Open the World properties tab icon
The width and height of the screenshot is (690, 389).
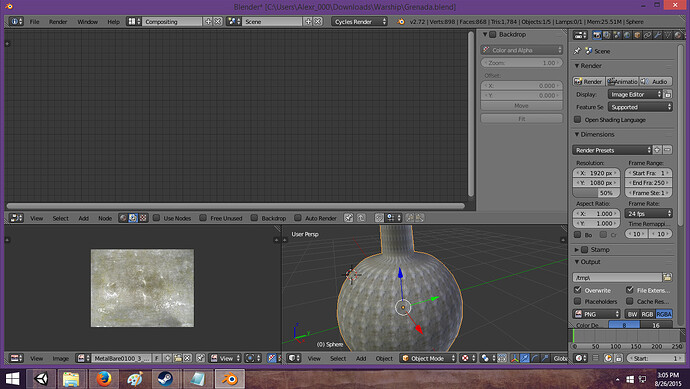(627, 35)
